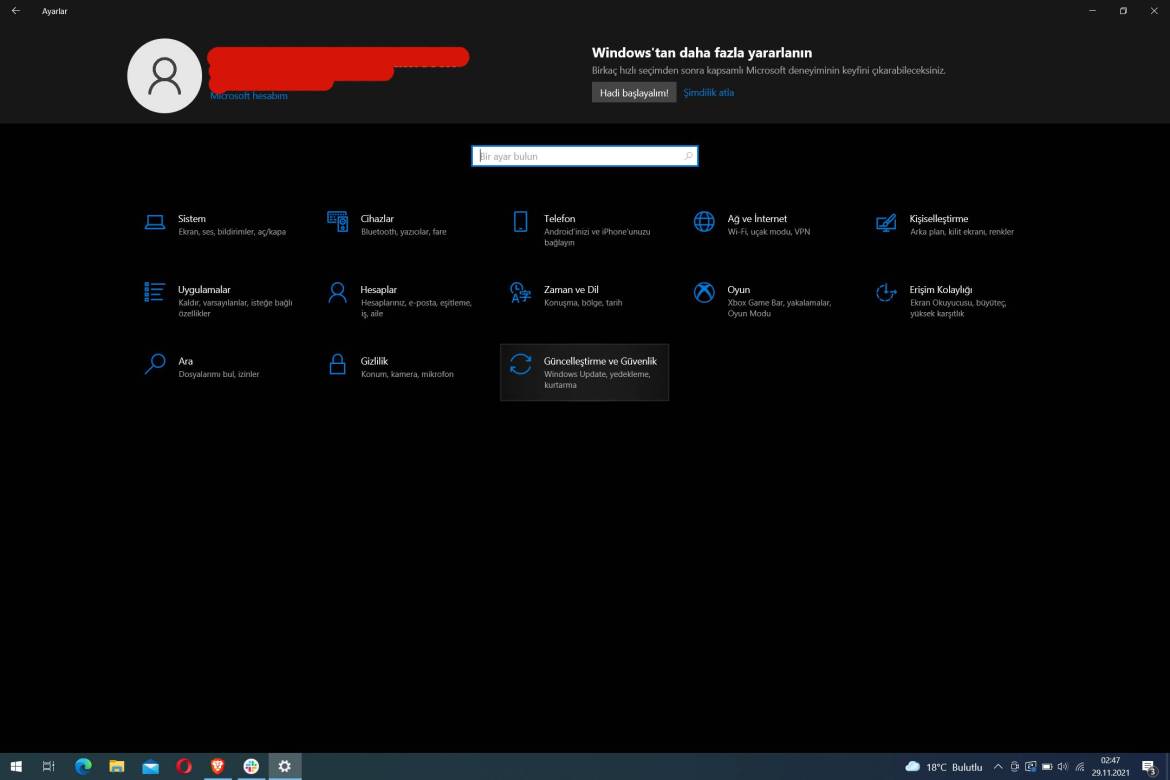The width and height of the screenshot is (1170, 780).
Task: Open Sistem settings category
Action: coord(190,224)
